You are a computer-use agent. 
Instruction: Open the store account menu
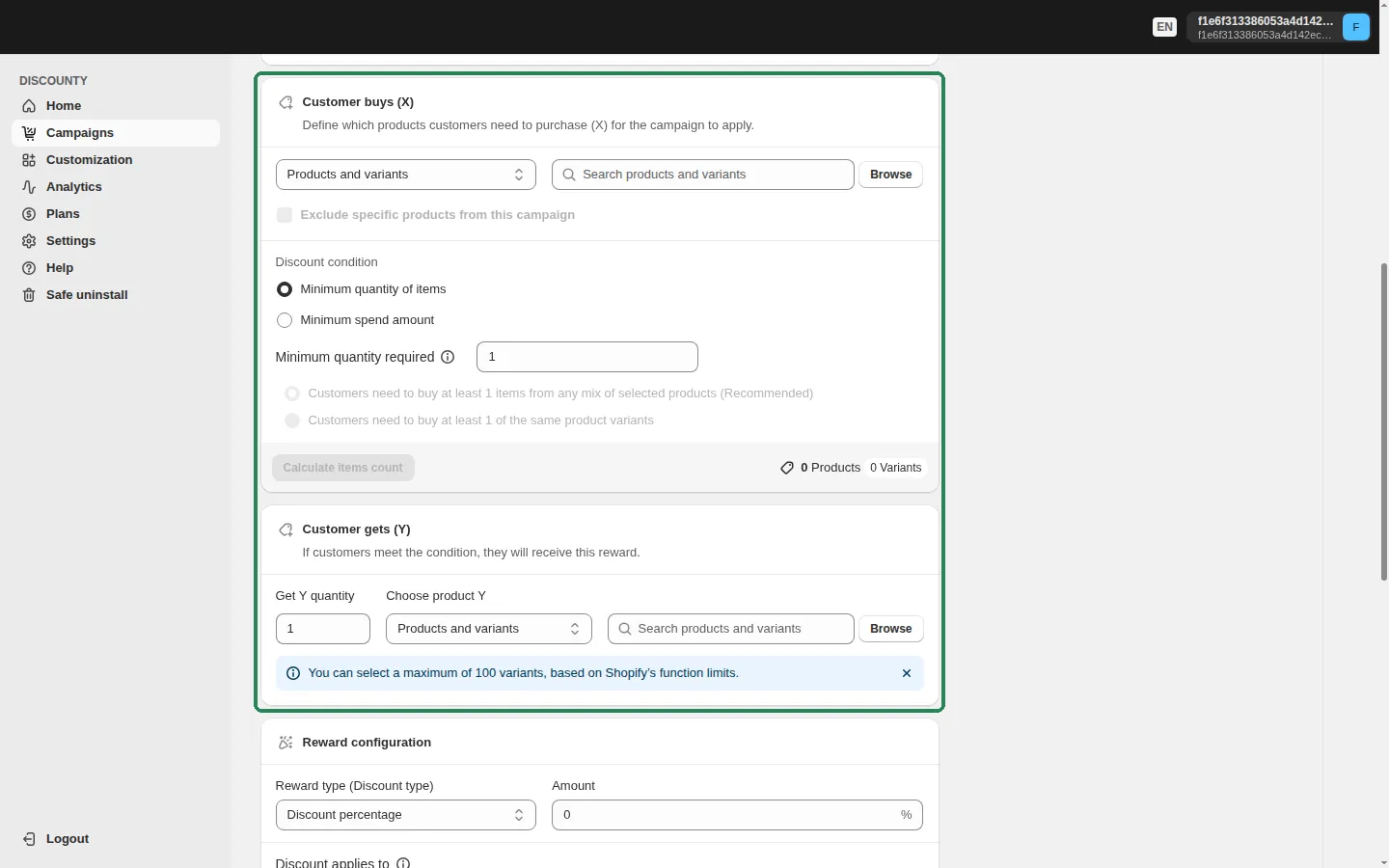(1279, 27)
